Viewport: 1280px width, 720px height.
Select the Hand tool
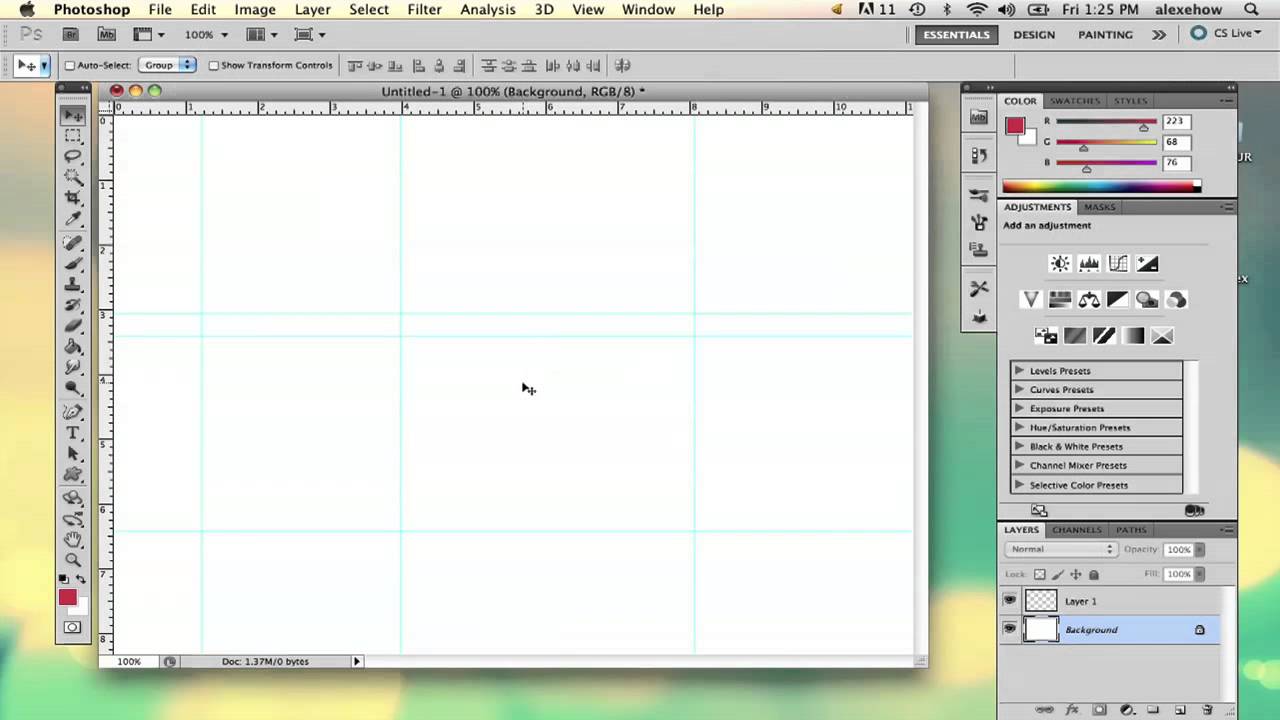(x=73, y=540)
